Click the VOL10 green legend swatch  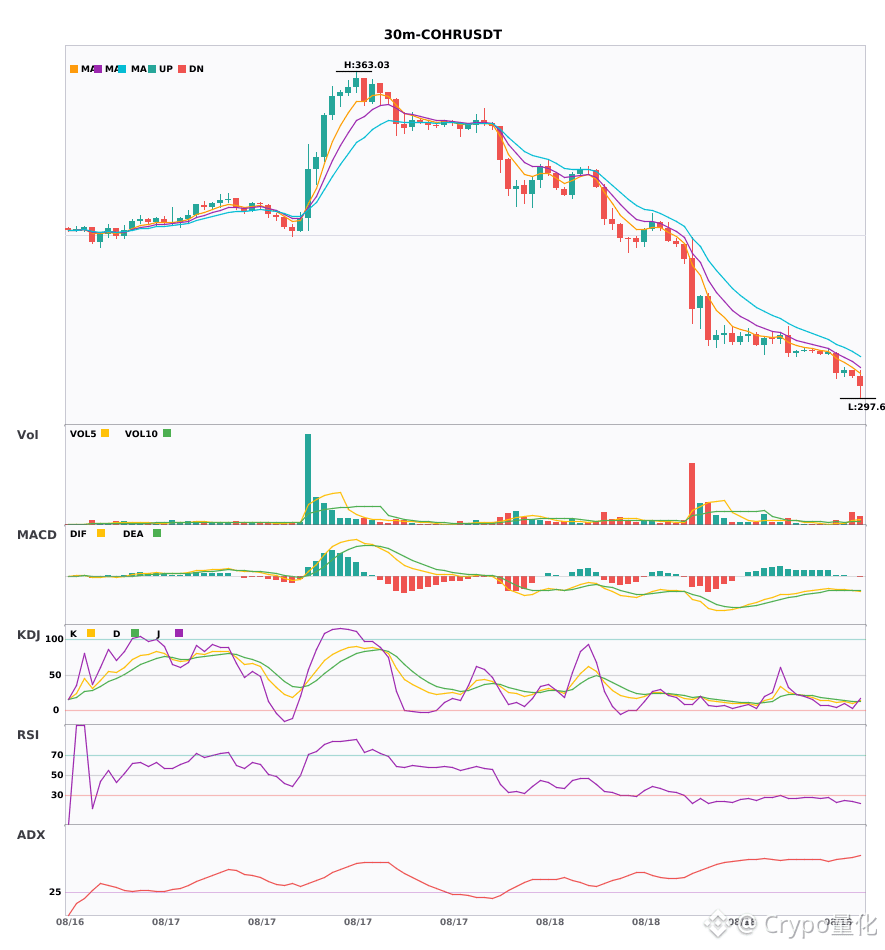[x=167, y=433]
